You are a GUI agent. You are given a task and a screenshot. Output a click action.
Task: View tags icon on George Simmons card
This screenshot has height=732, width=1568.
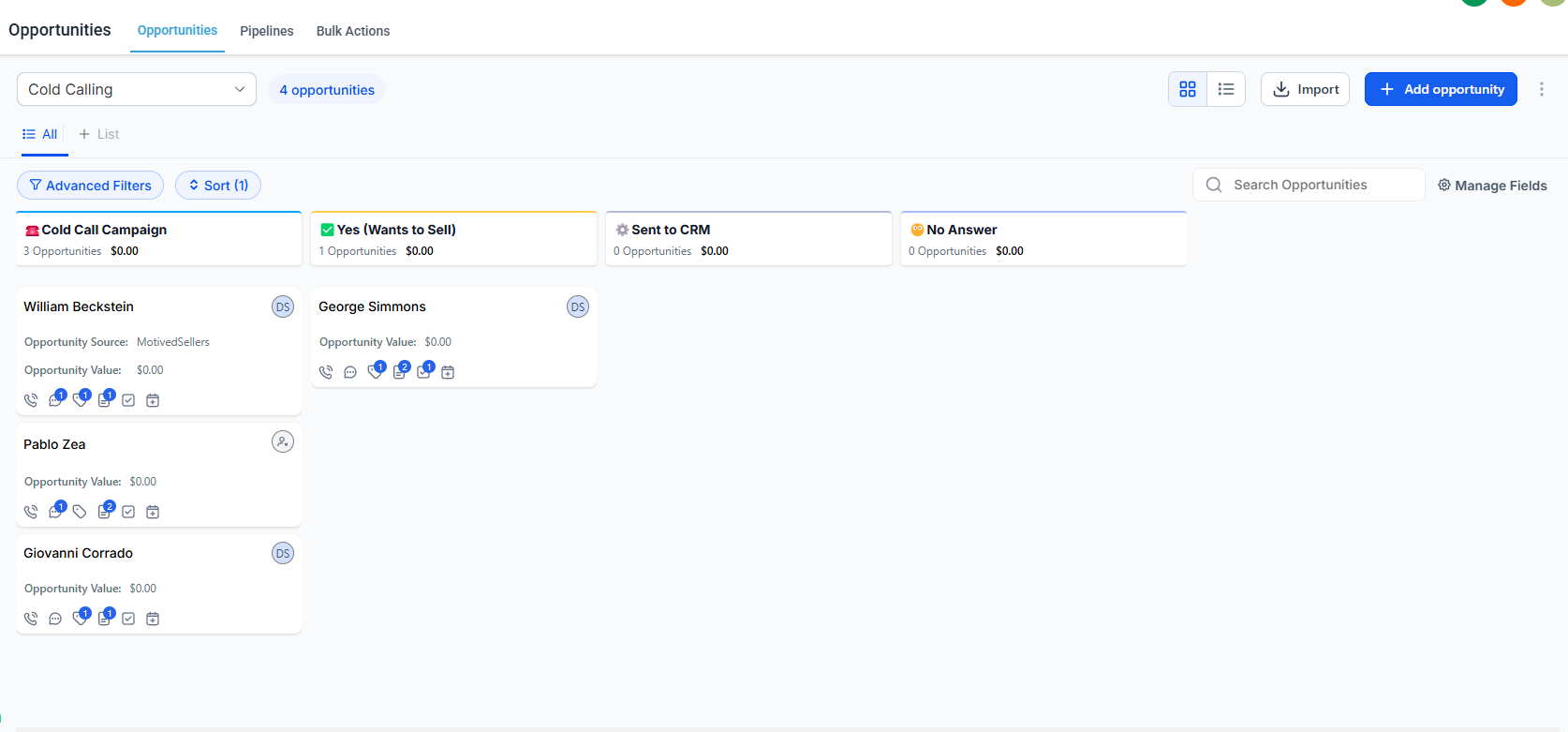coord(375,372)
